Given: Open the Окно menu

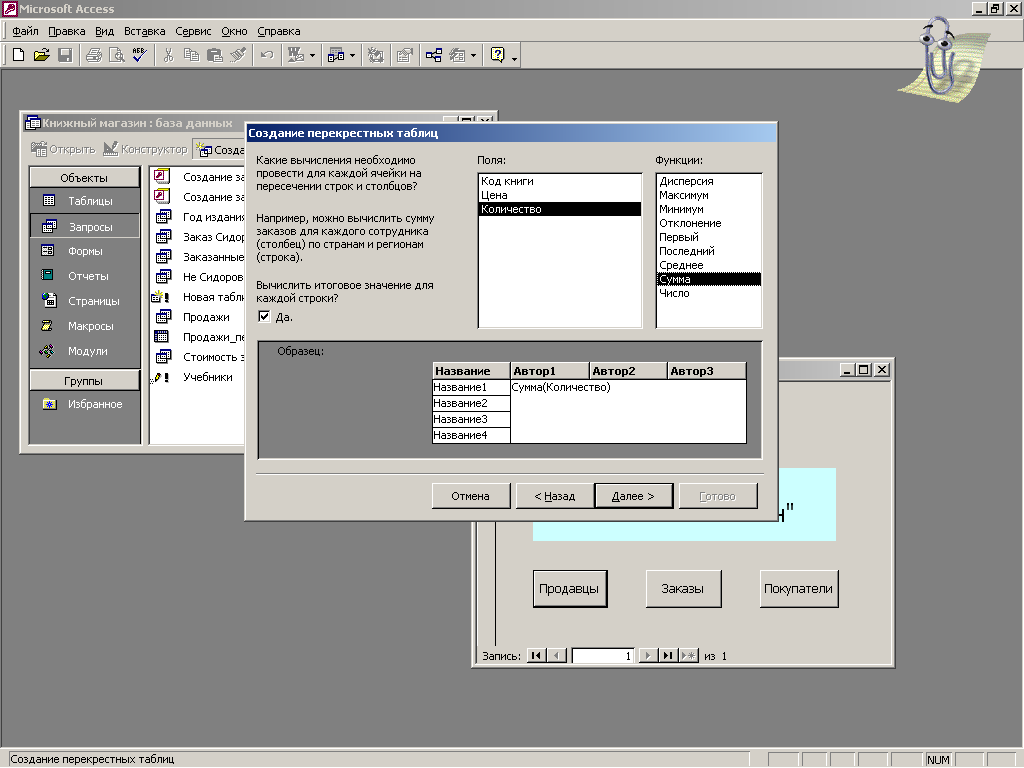Looking at the screenshot, I should (234, 31).
